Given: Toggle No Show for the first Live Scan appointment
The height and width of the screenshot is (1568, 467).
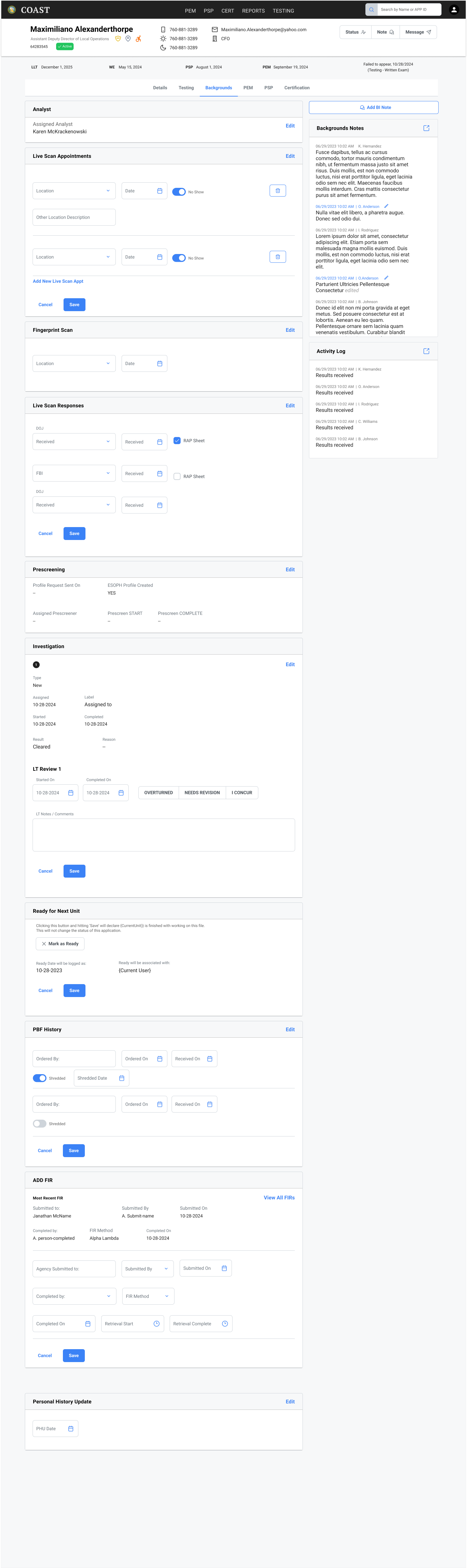Looking at the screenshot, I should tap(179, 192).
